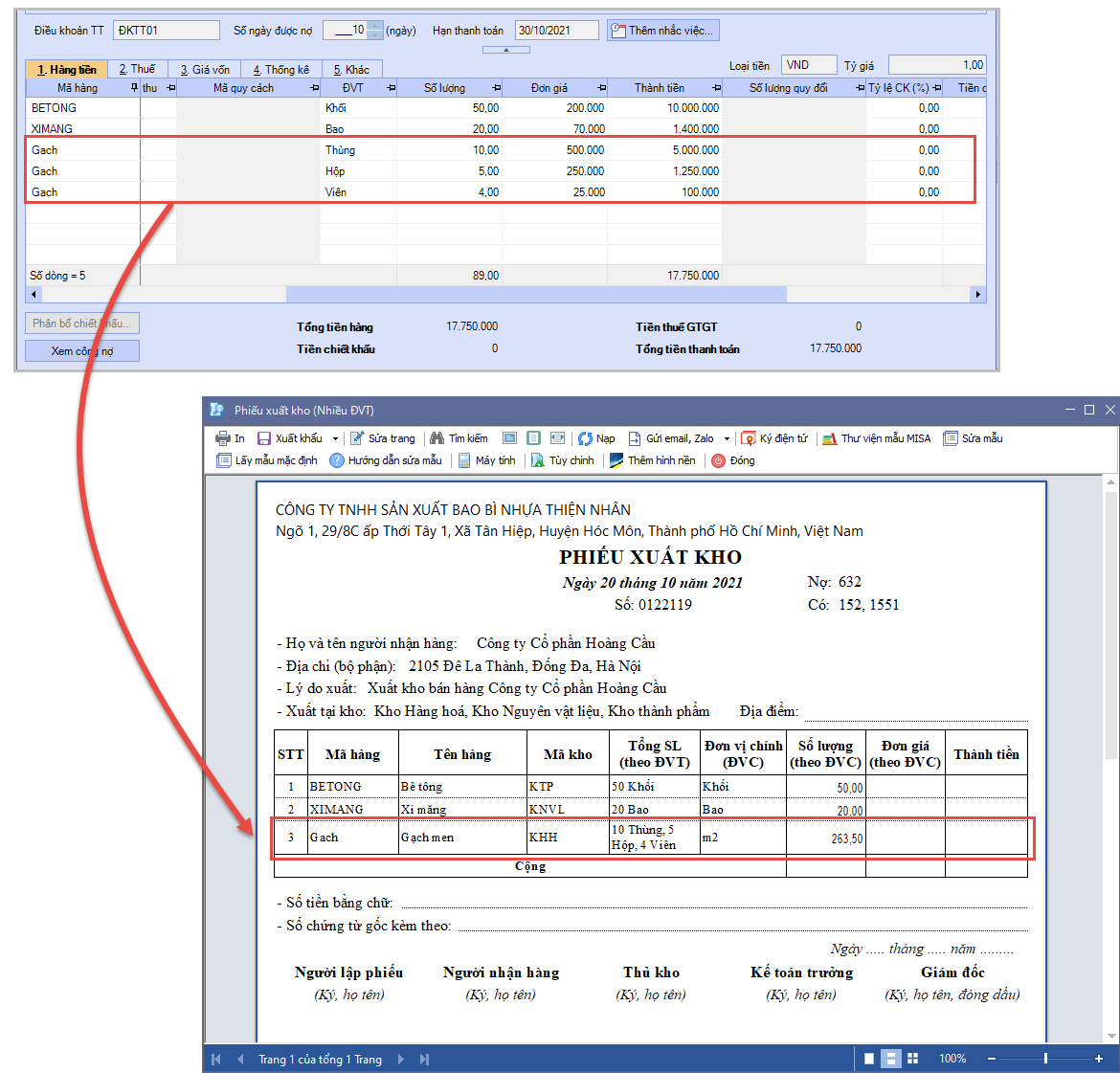Pin the Mã hàng column
Image resolution: width=1120 pixels, height=1073 pixels.
pos(134,88)
